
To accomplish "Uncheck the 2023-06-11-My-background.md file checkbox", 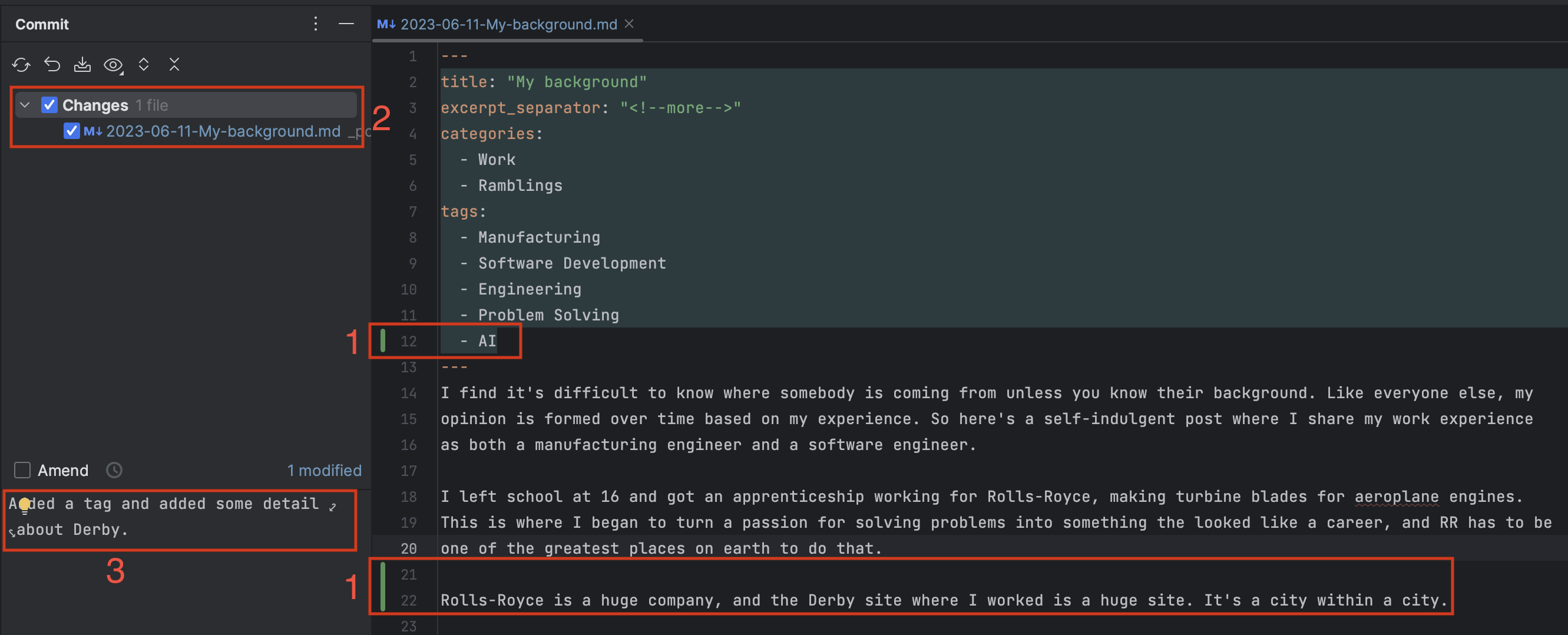I will [x=72, y=131].
